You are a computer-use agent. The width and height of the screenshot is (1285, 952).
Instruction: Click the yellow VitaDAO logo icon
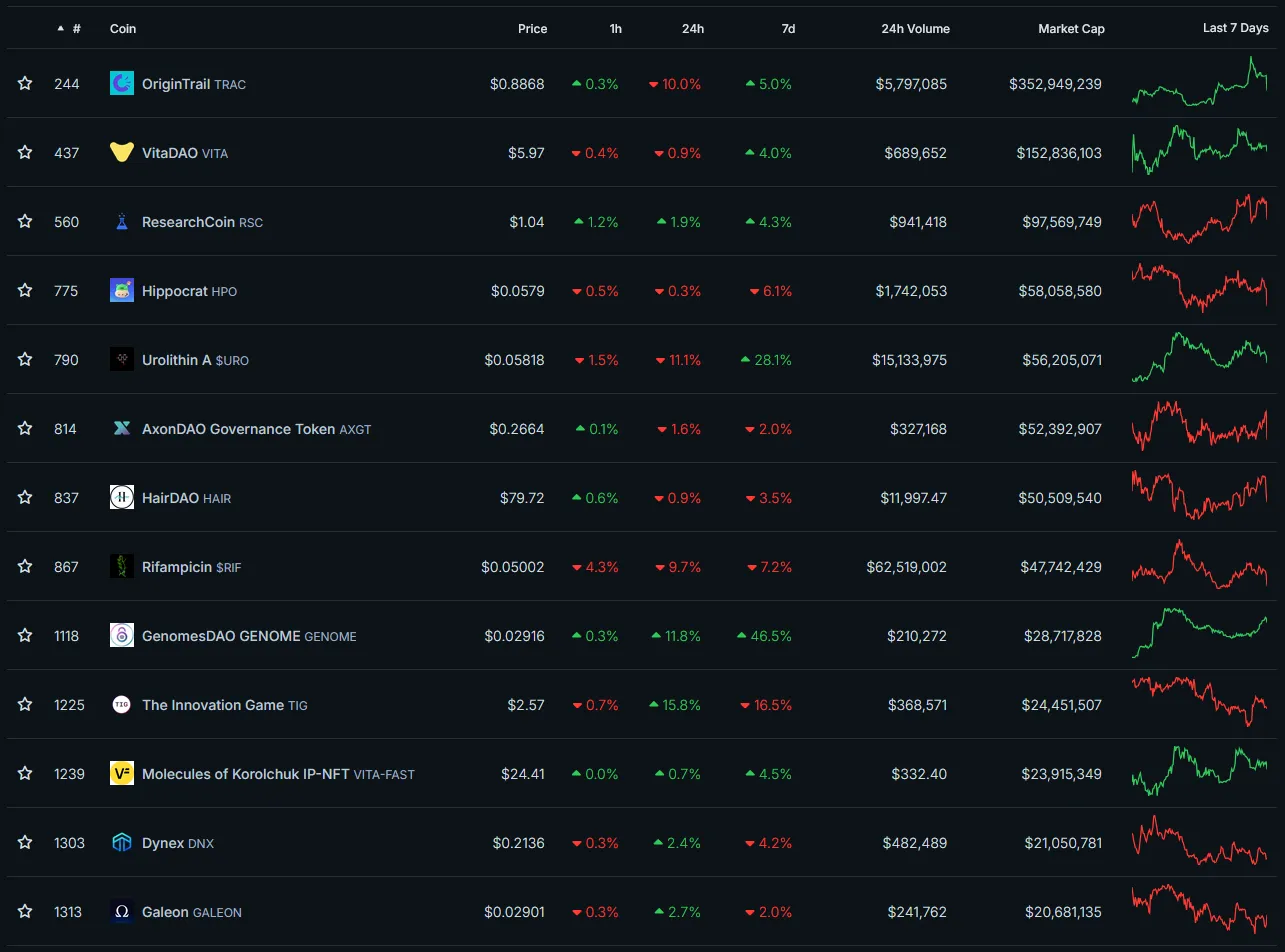pos(122,153)
